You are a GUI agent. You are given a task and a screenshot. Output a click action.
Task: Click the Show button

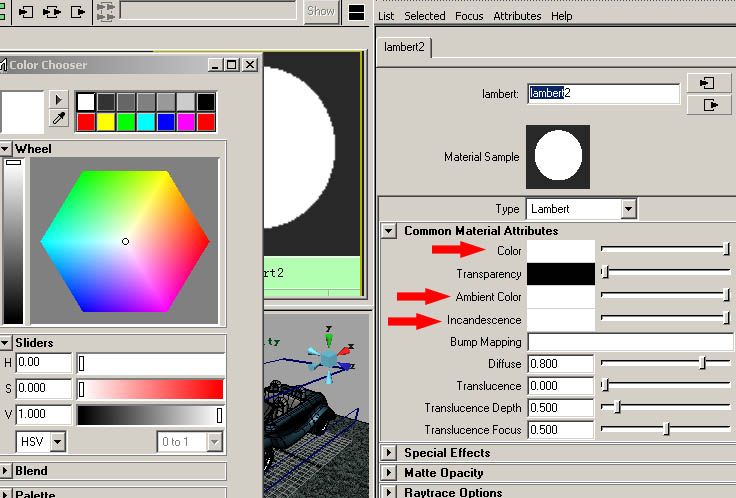pyautogui.click(x=321, y=11)
